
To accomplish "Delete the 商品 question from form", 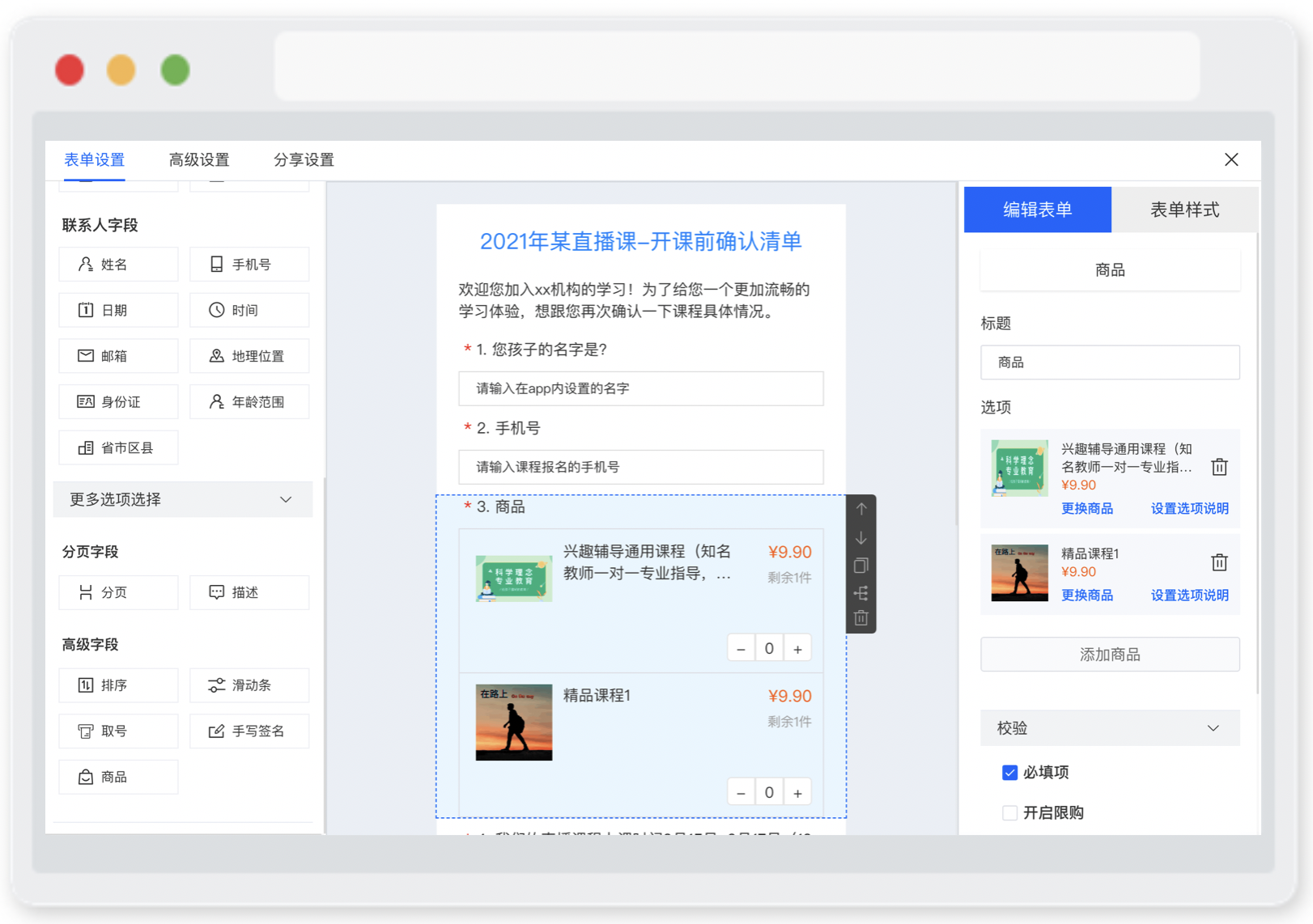I will pyautogui.click(x=861, y=618).
